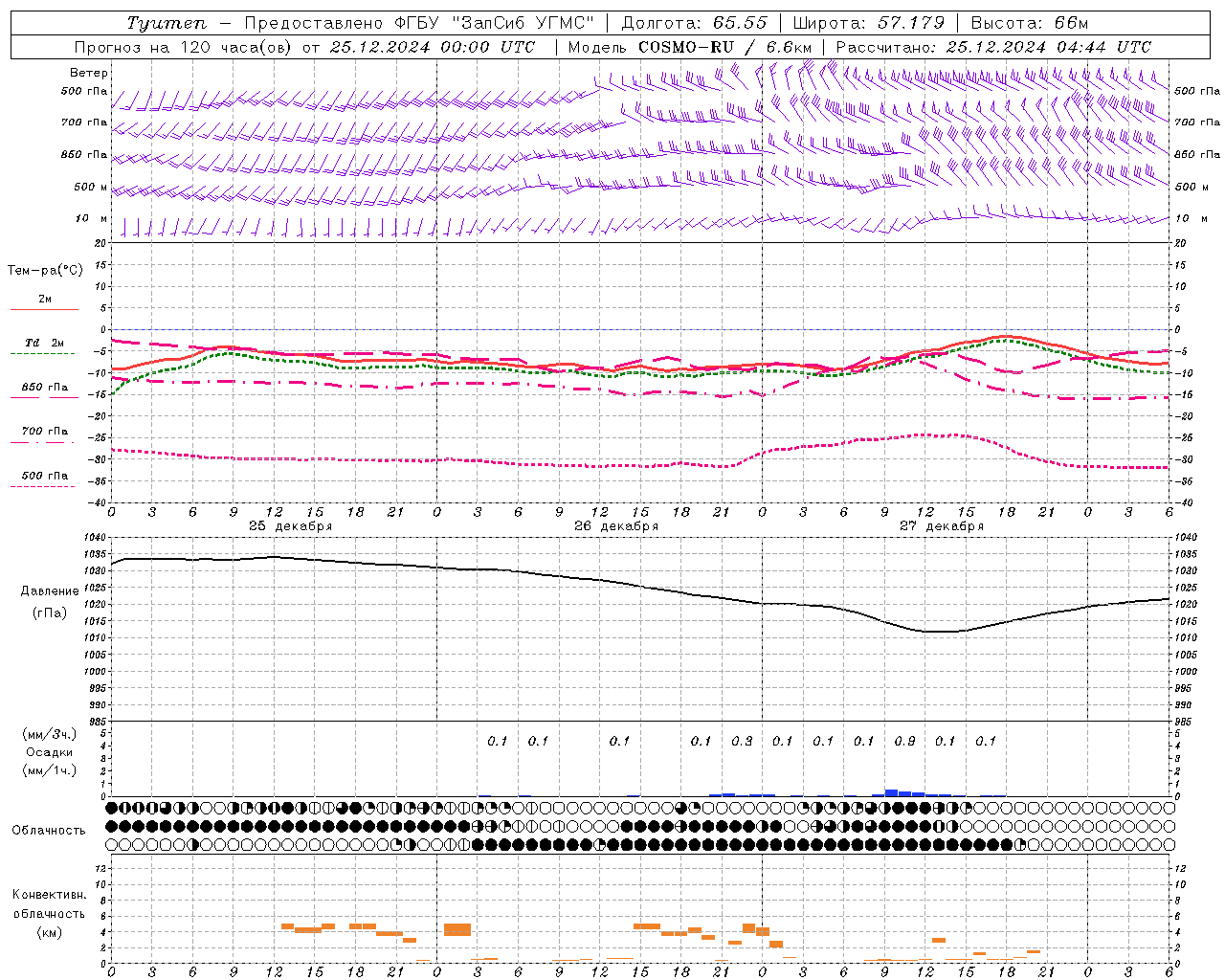Click the "2м" temperature legend entry

pos(45,300)
